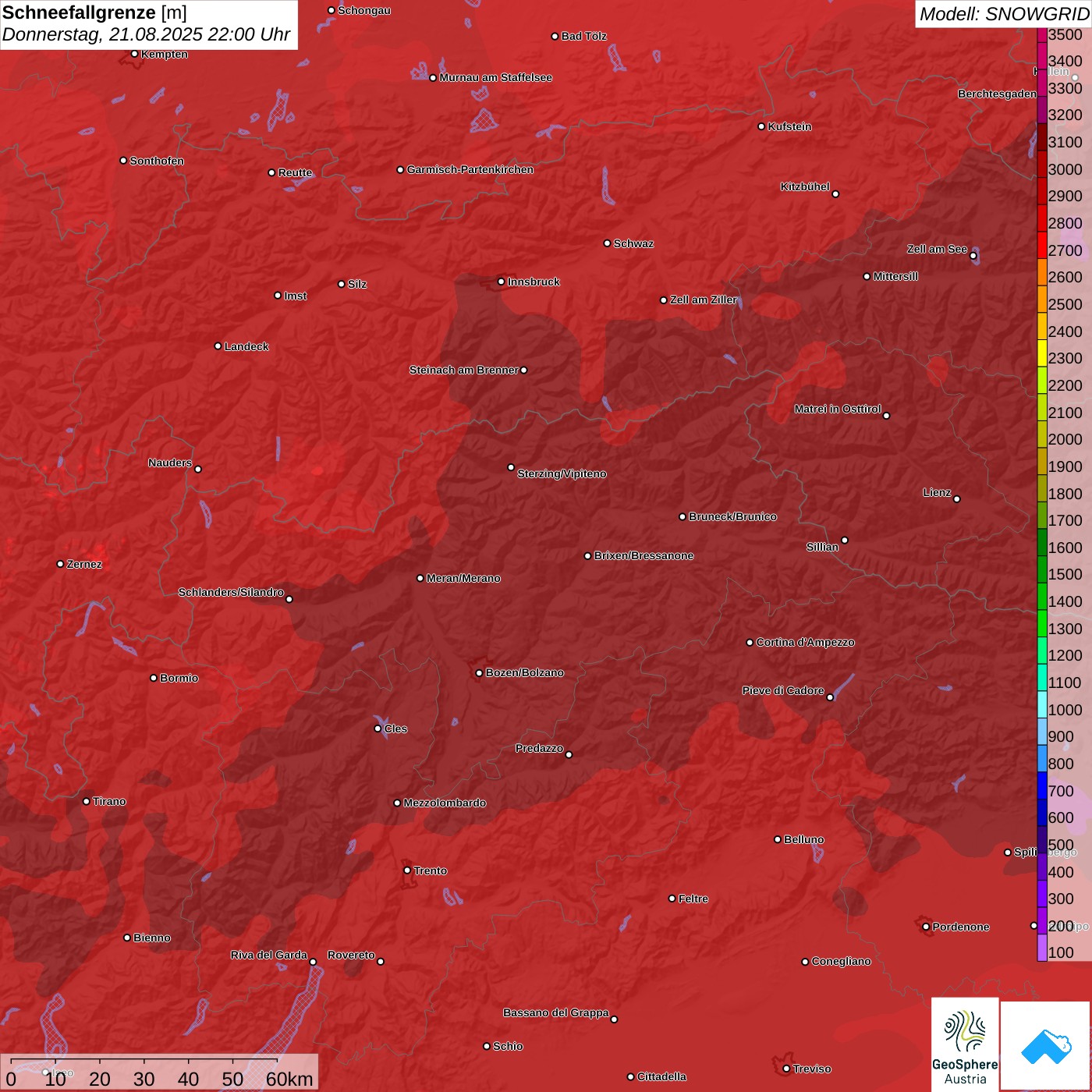The width and height of the screenshot is (1092, 1092).
Task: Click the Cittadella label
Action: tap(662, 1076)
